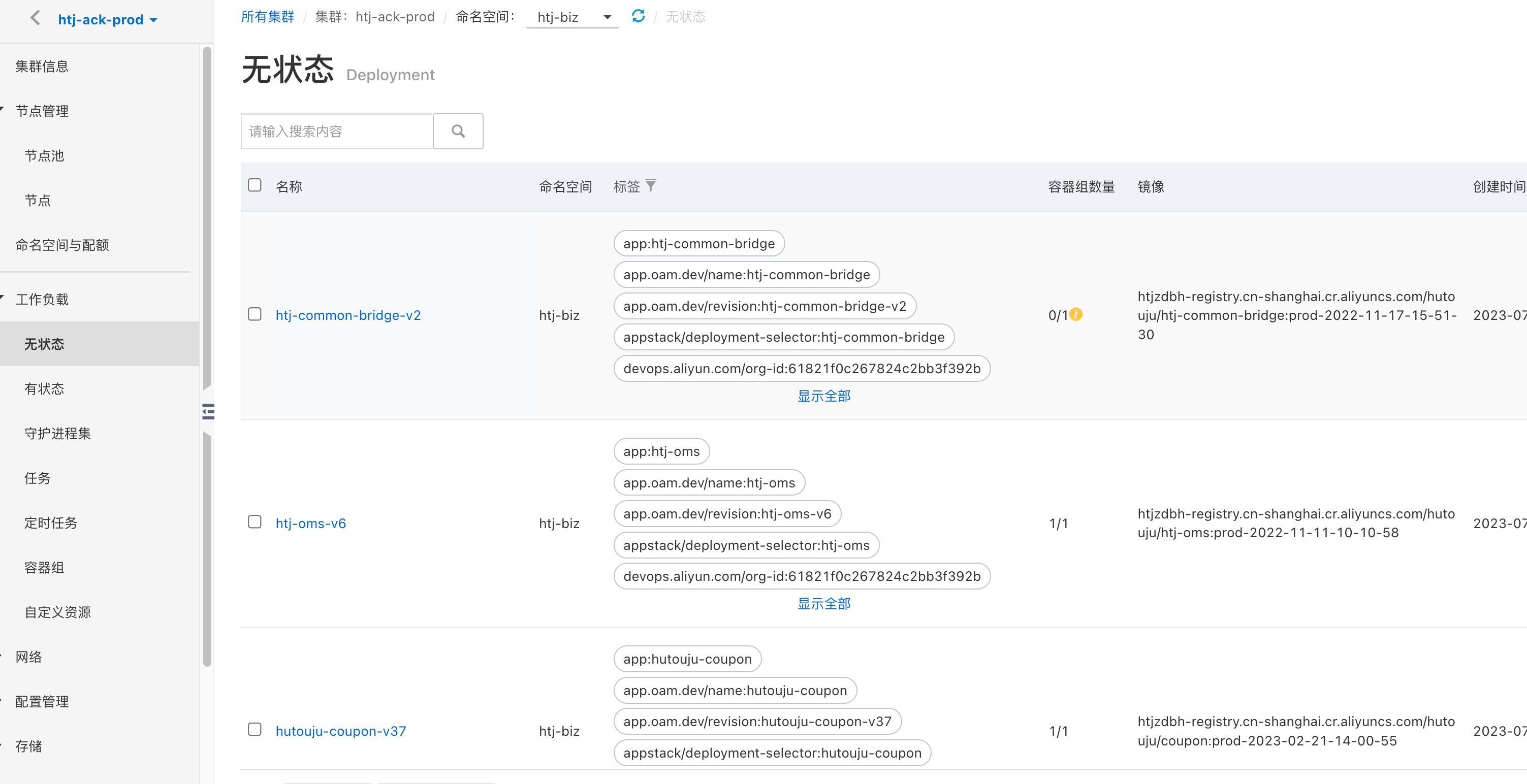The height and width of the screenshot is (784, 1527).
Task: Expand the 网络 section
Action: (28, 657)
